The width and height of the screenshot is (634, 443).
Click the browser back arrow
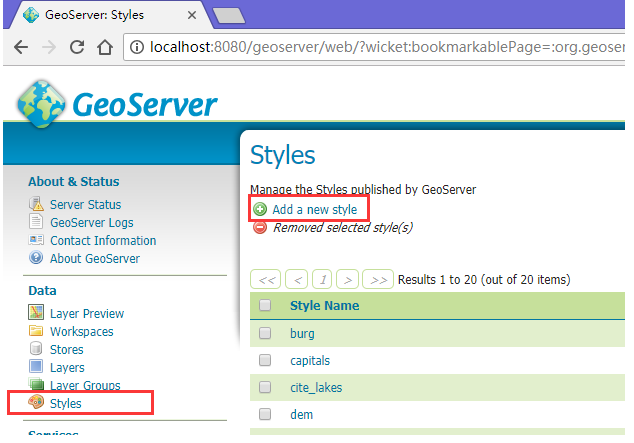point(21,47)
